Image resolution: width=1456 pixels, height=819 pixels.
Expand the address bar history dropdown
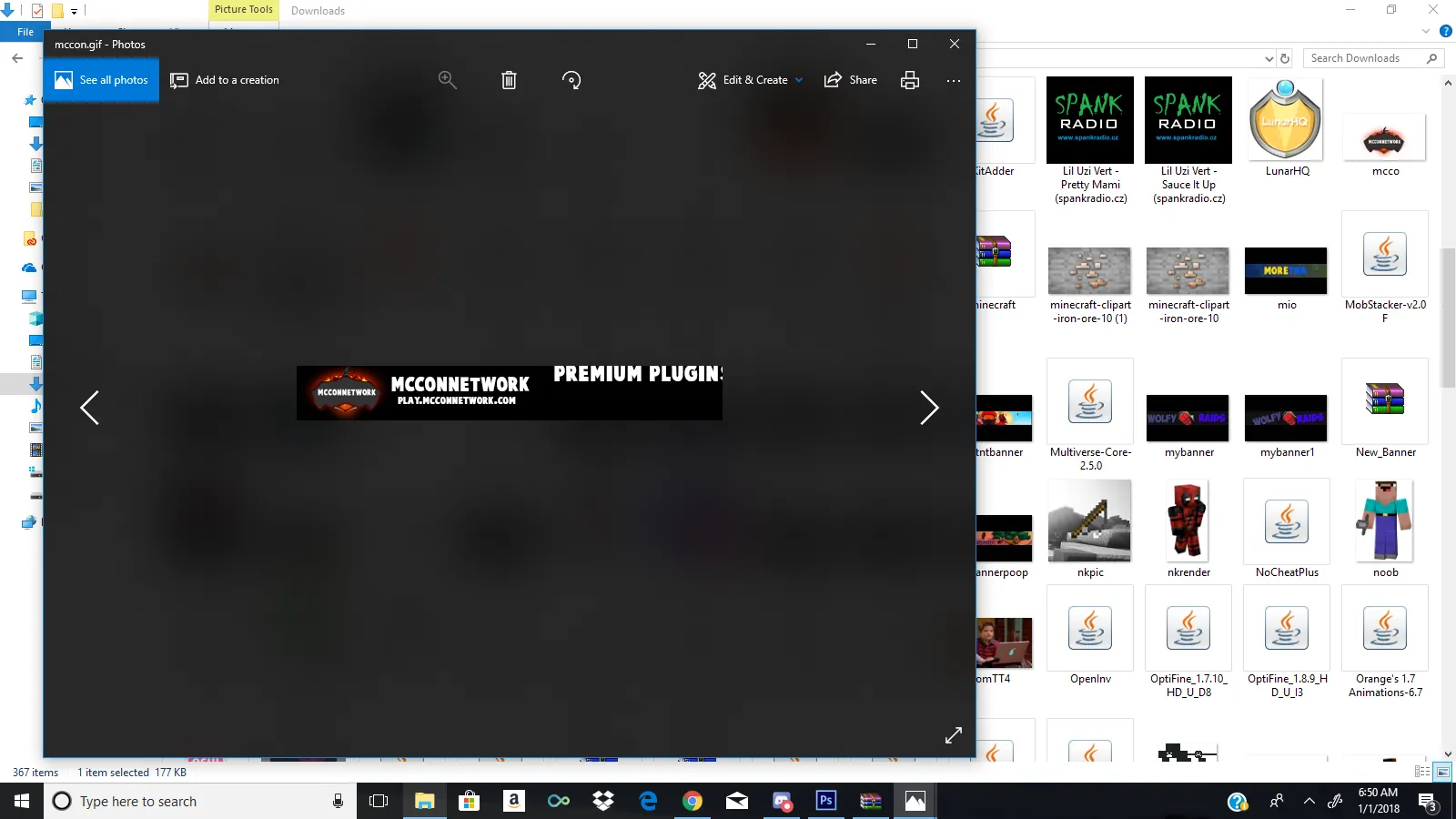[1269, 58]
